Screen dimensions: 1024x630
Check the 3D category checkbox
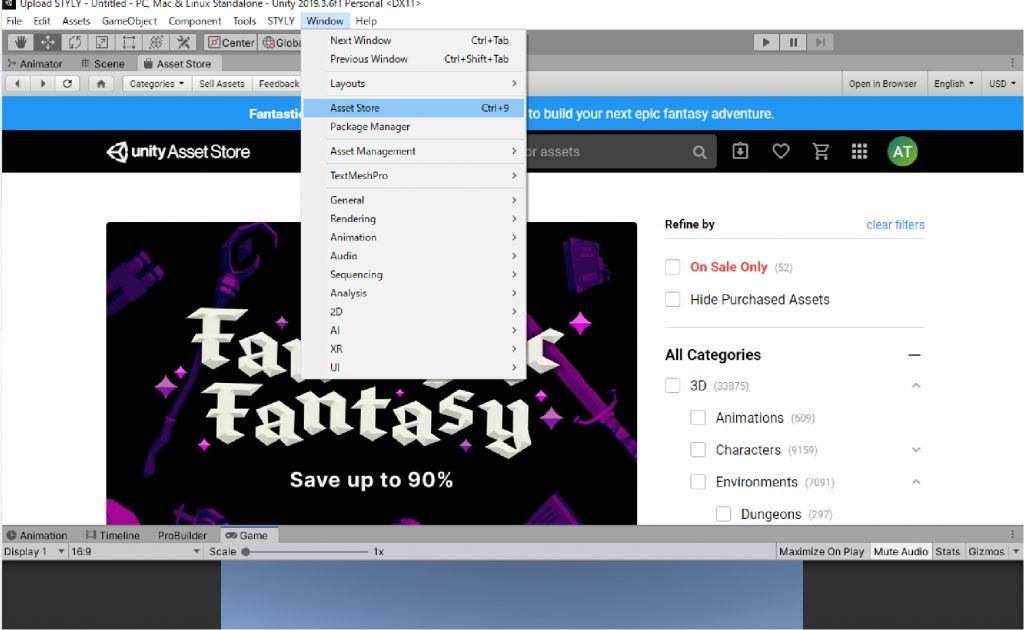673,385
